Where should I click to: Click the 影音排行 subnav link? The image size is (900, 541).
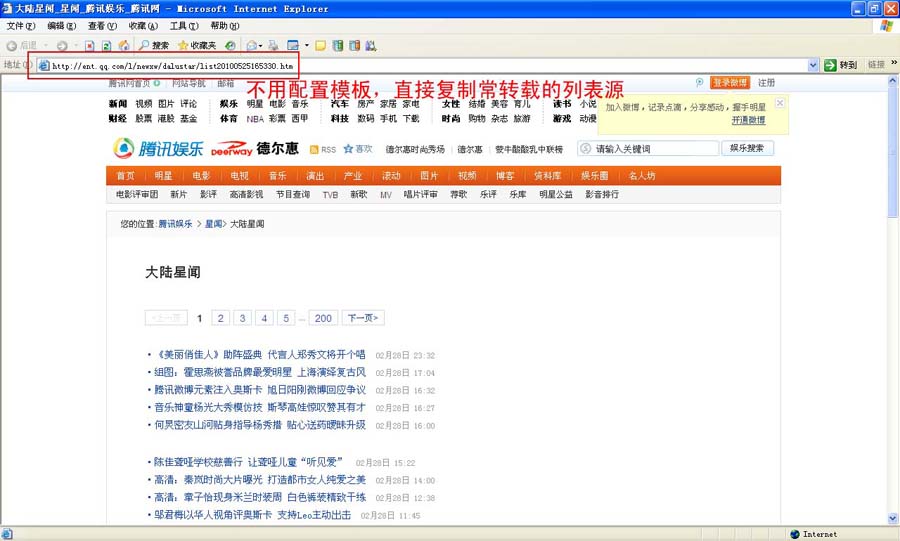[x=602, y=194]
